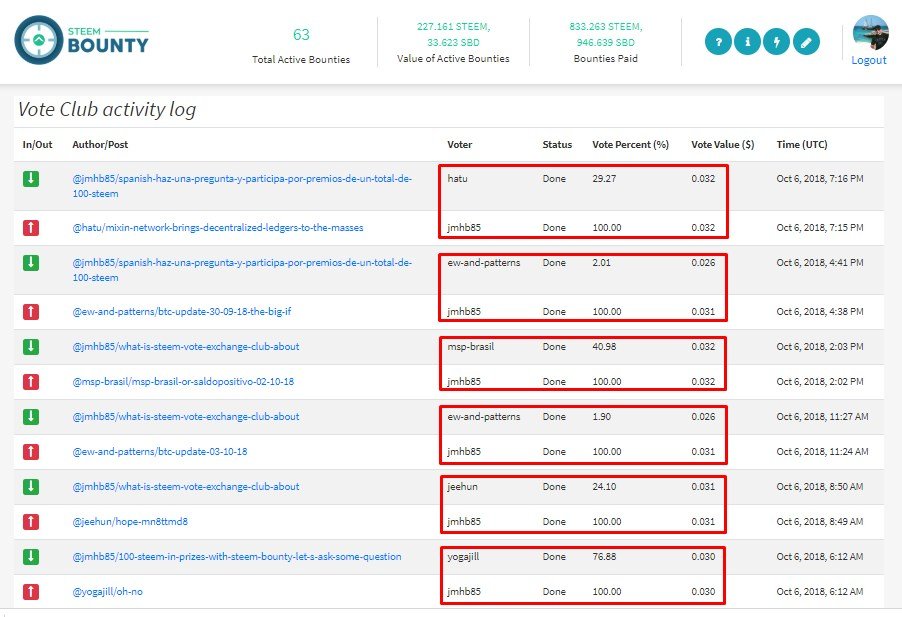Open @jeehun/hope-mn8ttmd8 post link
The image size is (902, 617).
[x=130, y=522]
